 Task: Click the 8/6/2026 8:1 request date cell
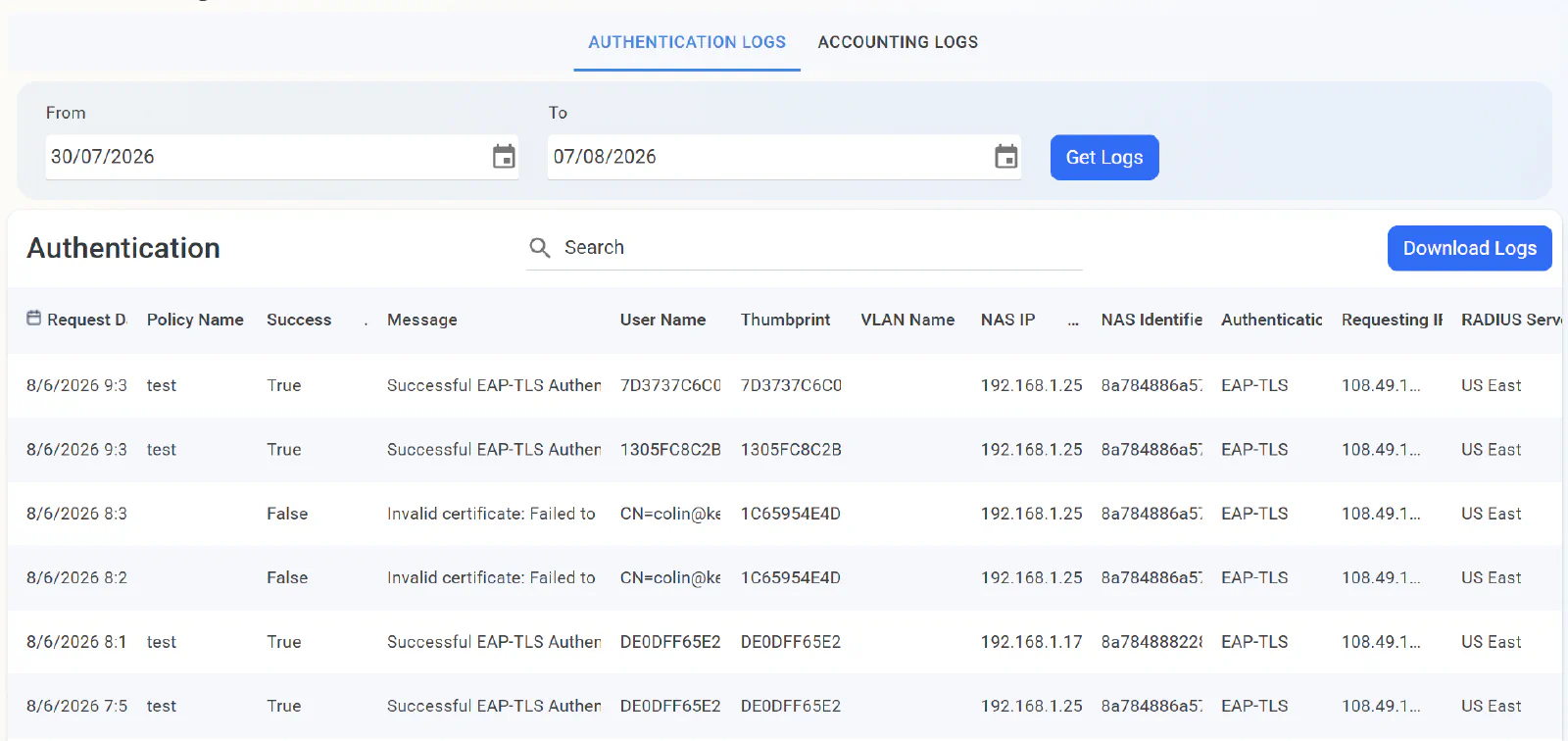click(76, 642)
